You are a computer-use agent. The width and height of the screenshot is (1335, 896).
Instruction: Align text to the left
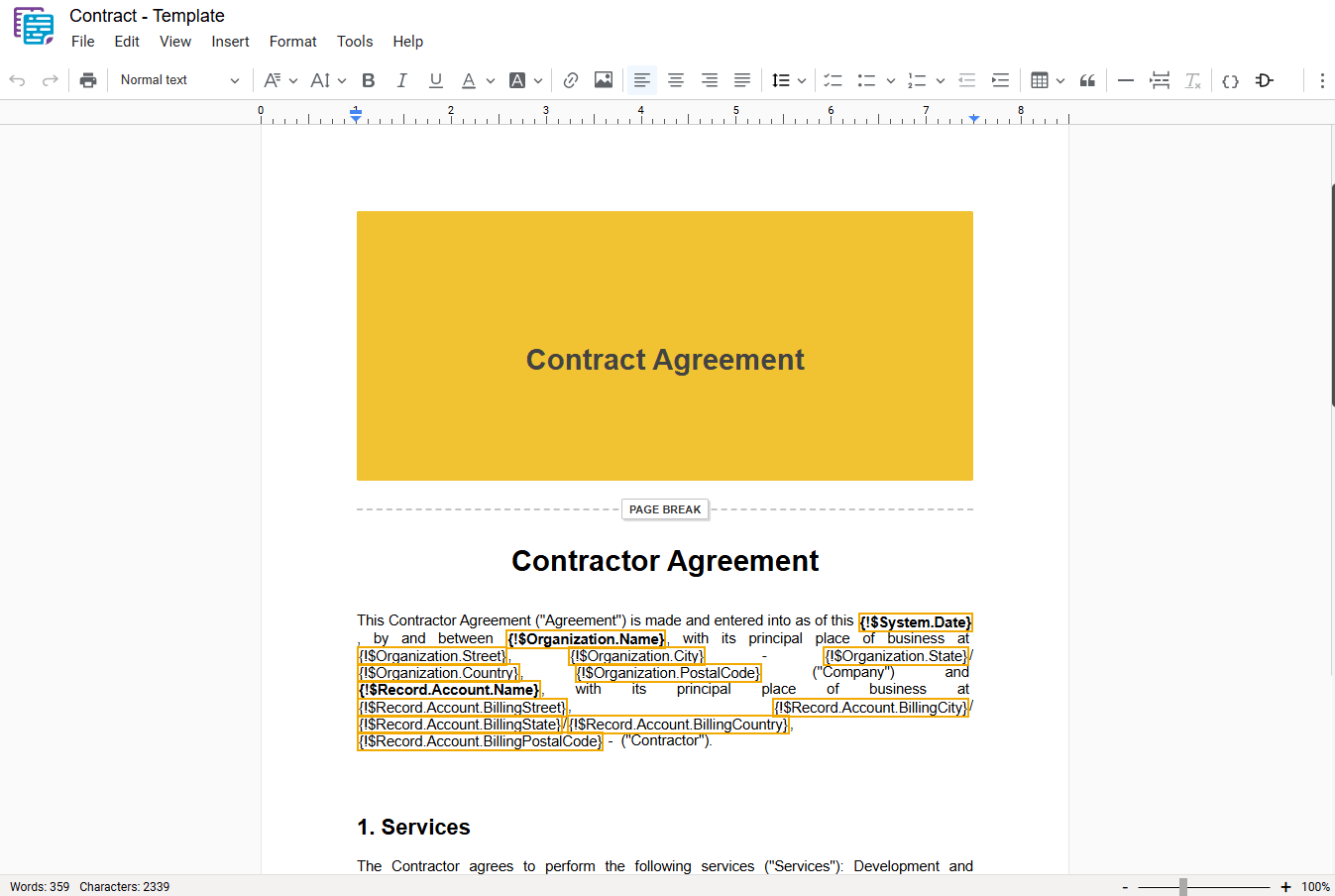[x=642, y=80]
